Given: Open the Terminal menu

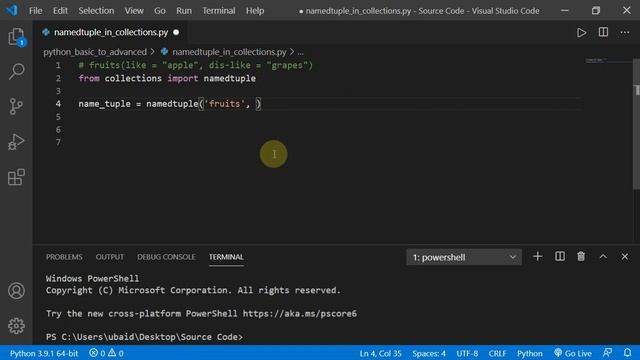Looking at the screenshot, I should (x=218, y=11).
